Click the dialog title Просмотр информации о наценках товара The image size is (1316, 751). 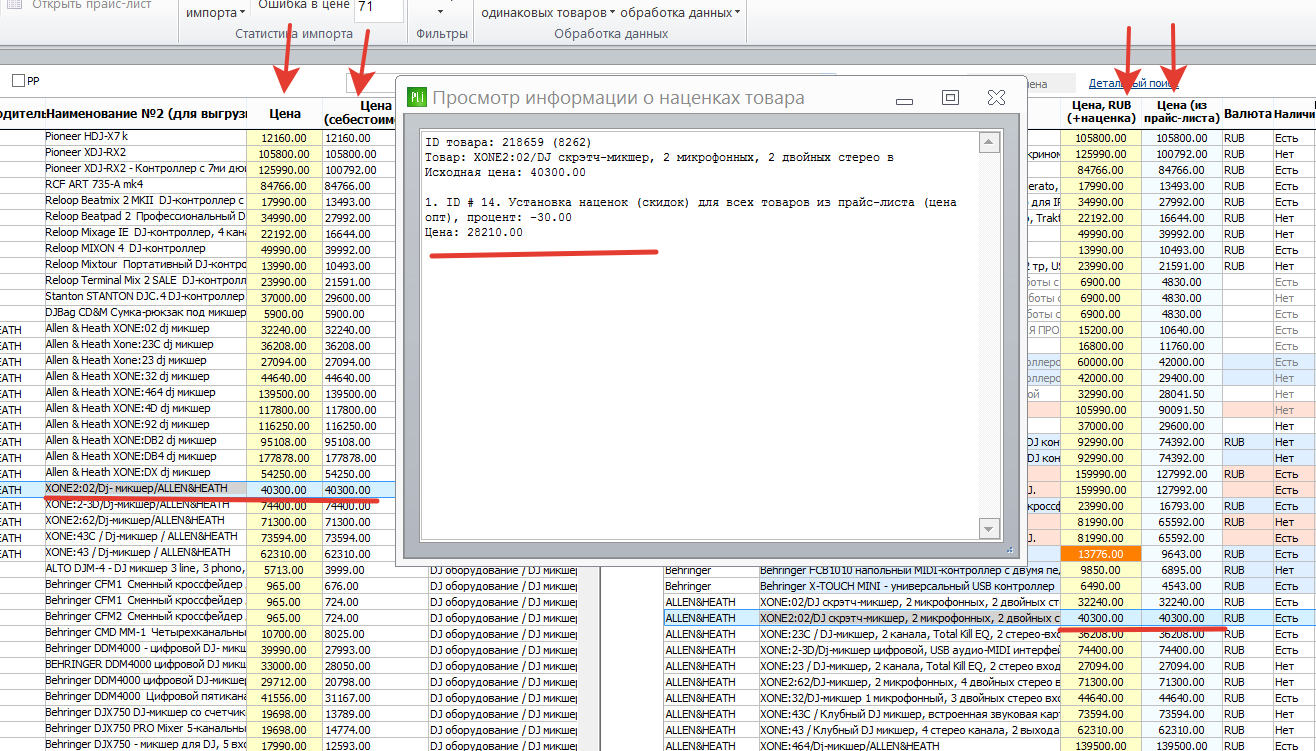[x=618, y=97]
